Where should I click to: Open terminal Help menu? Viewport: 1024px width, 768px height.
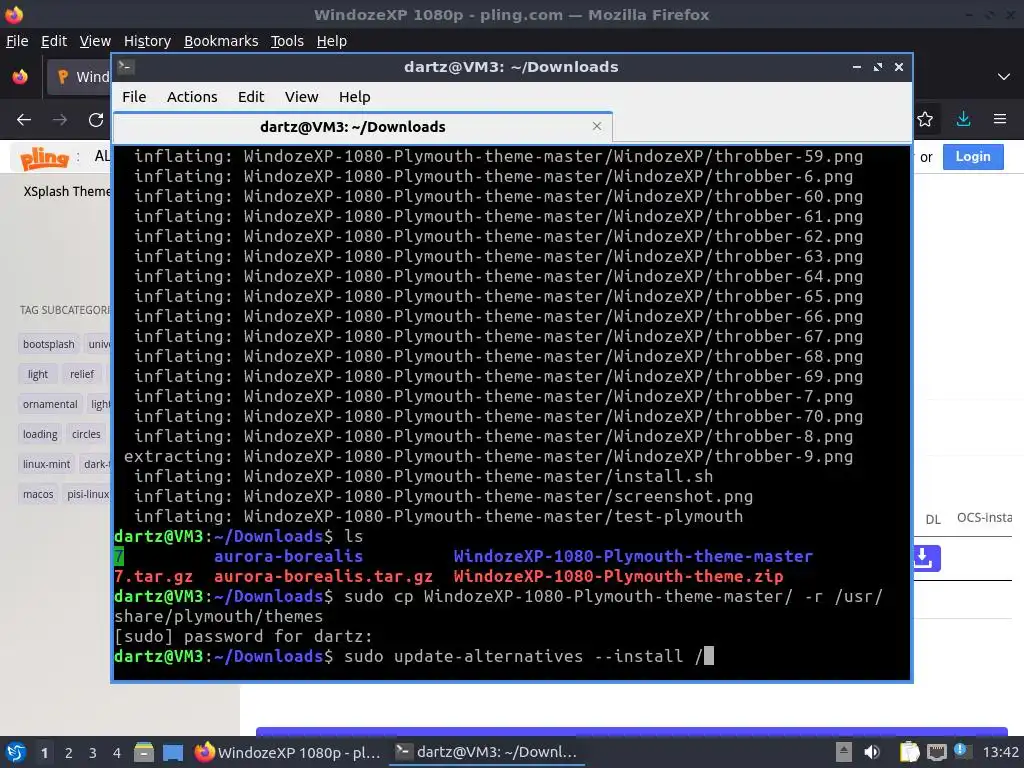point(355,97)
